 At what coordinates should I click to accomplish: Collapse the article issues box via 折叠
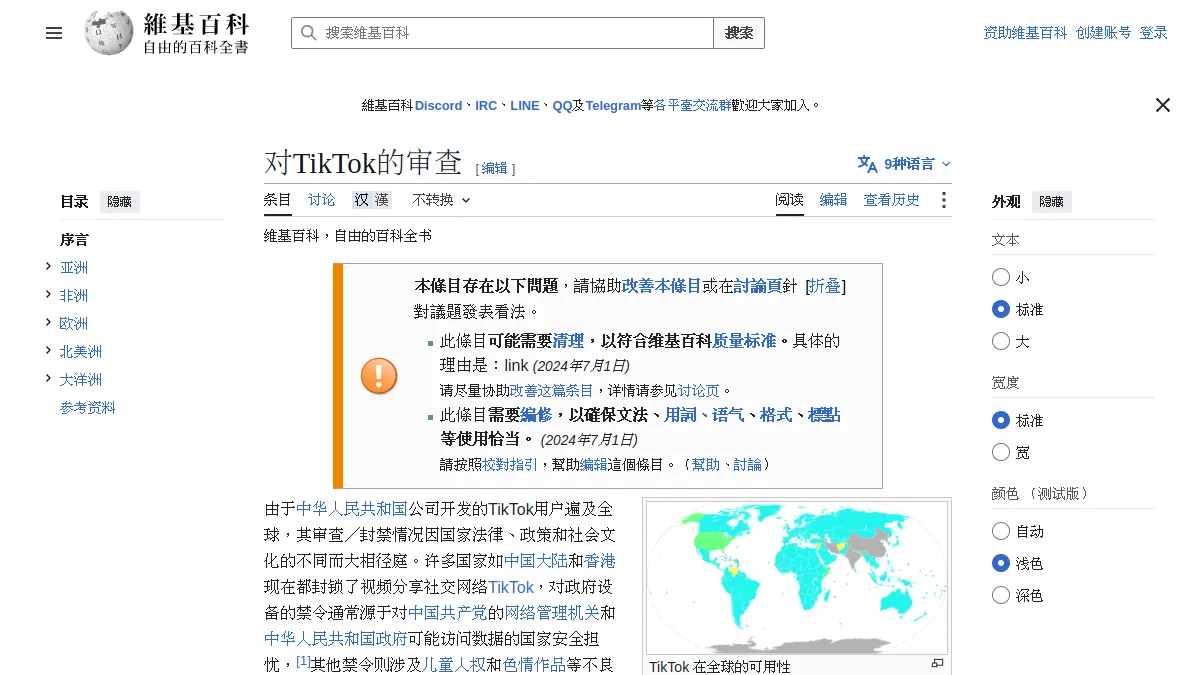(x=825, y=286)
